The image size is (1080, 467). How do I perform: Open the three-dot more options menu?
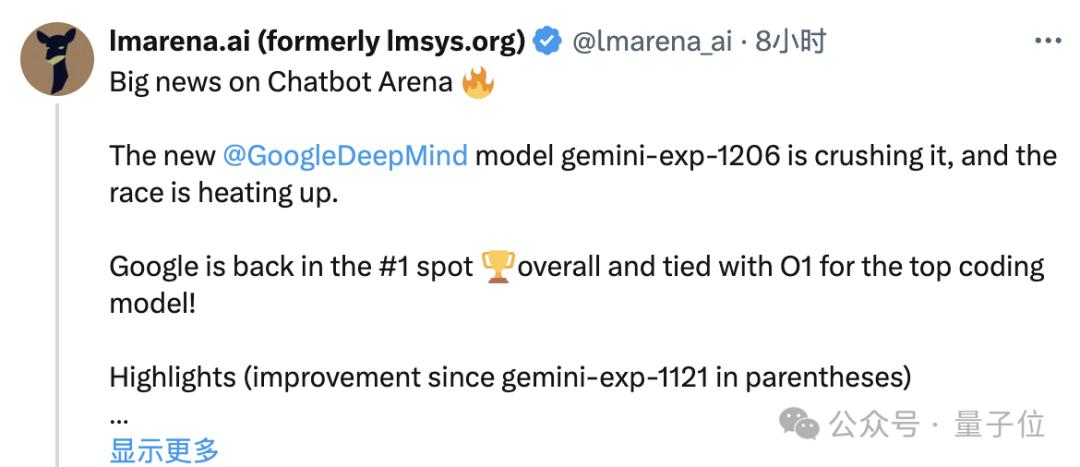(1046, 41)
